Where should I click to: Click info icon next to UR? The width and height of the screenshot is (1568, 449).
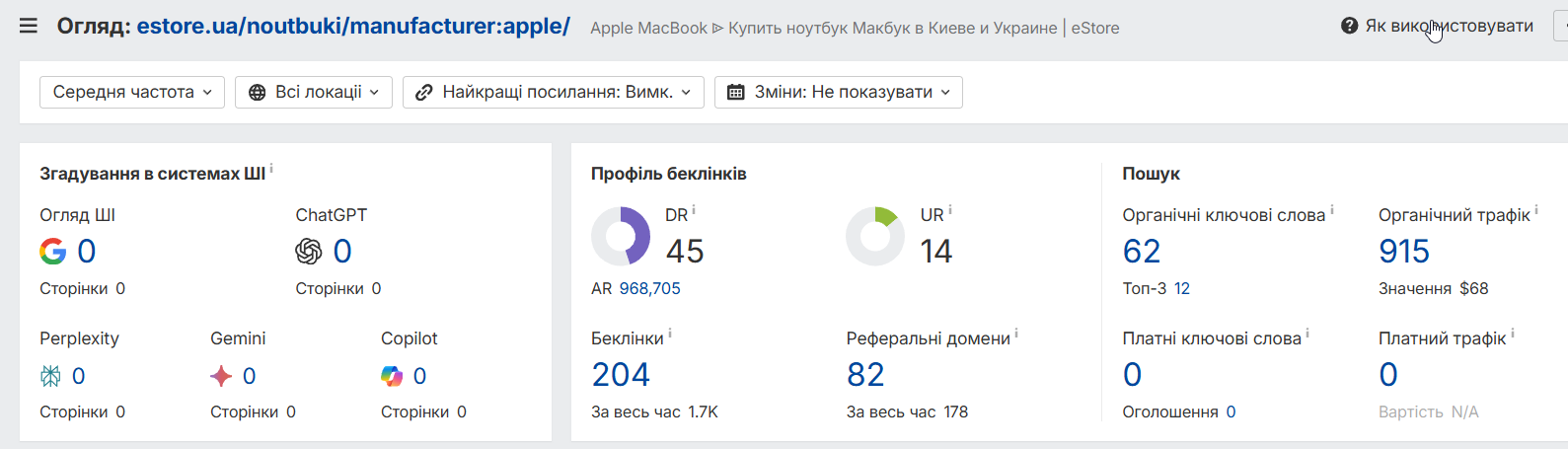(950, 210)
